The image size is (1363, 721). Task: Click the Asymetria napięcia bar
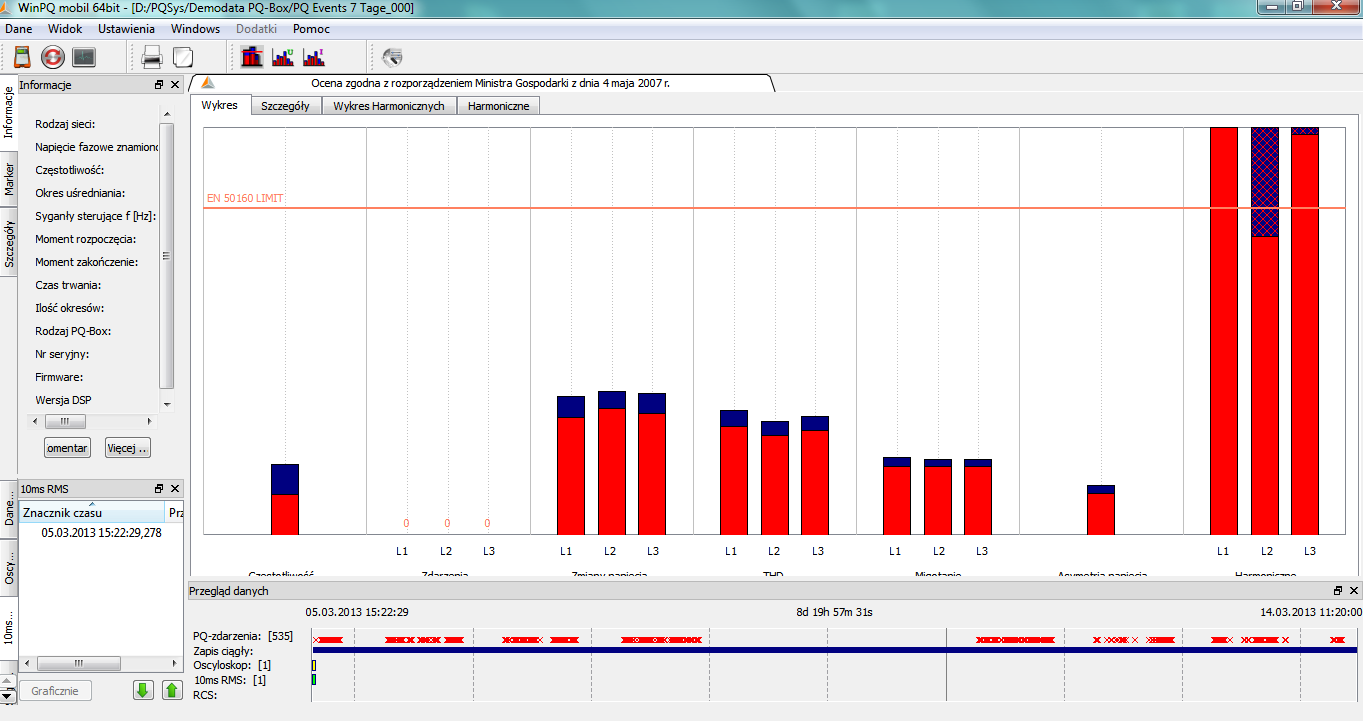coord(1101,510)
